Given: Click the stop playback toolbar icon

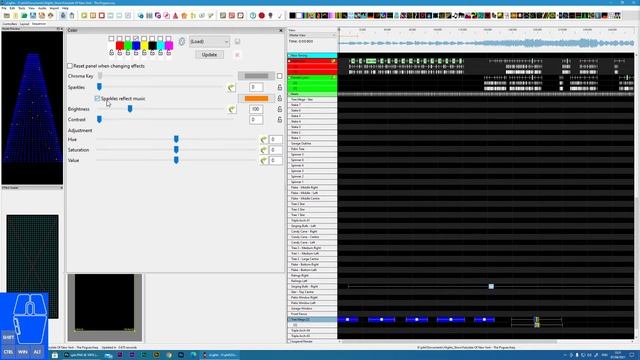Looking at the screenshot, I should click(x=102, y=16).
